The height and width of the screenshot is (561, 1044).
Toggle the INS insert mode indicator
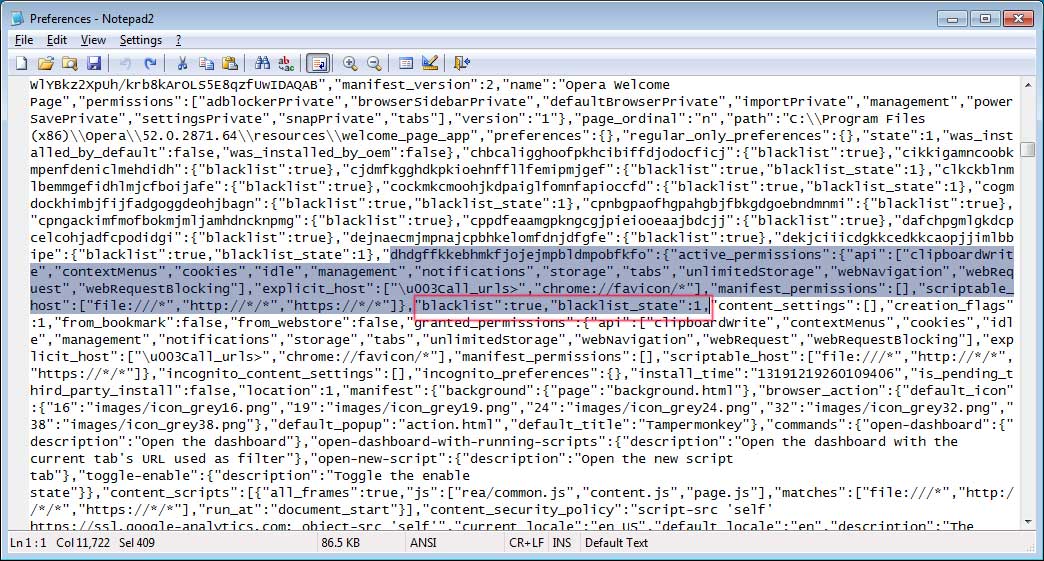pos(561,543)
